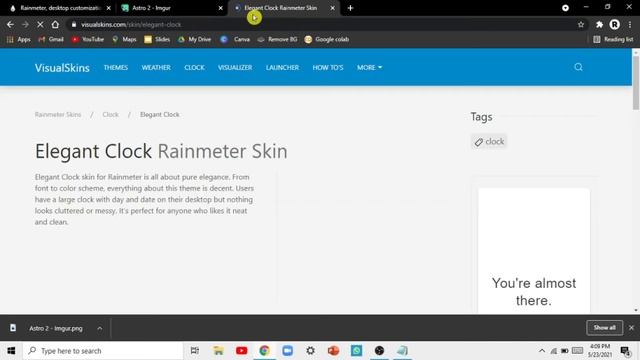Open the Chrome three-dot menu
640x360 pixels.
click(x=630, y=24)
